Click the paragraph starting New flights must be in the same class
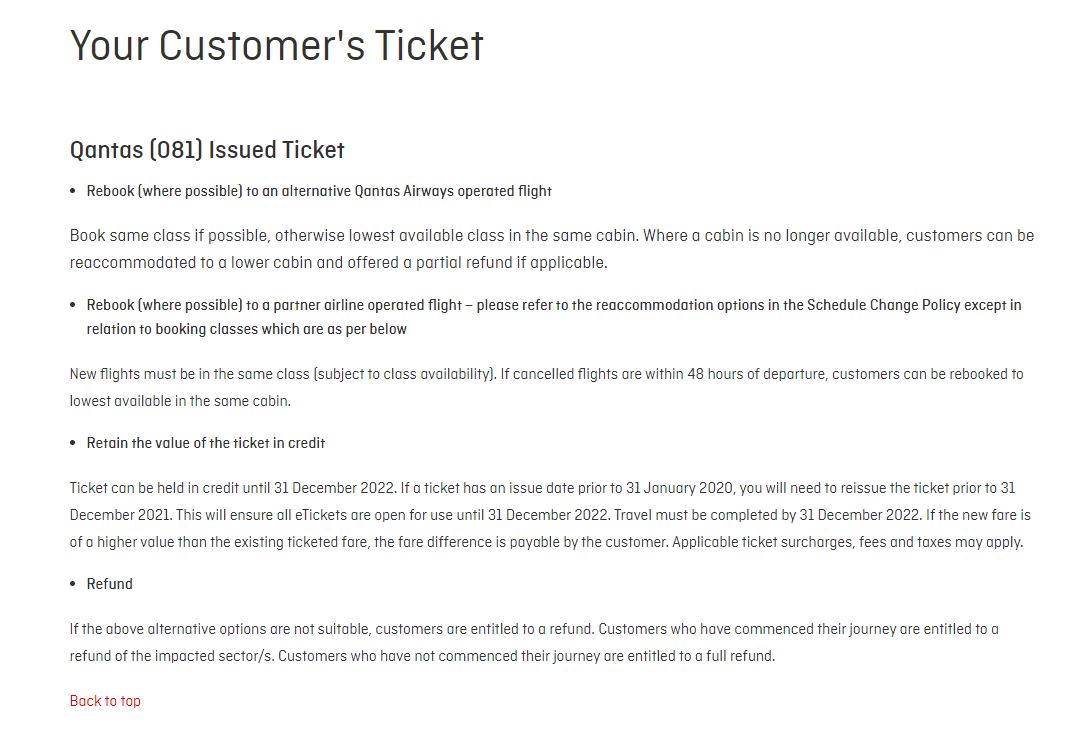The height and width of the screenshot is (748, 1068). pos(546,387)
